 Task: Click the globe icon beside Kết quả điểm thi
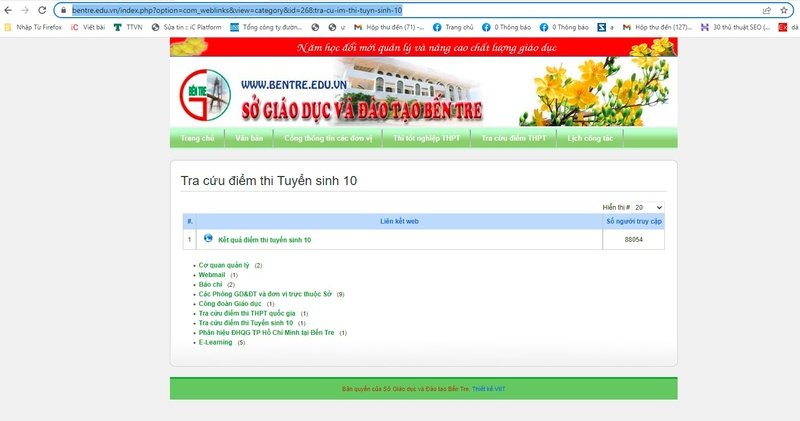tap(208, 238)
